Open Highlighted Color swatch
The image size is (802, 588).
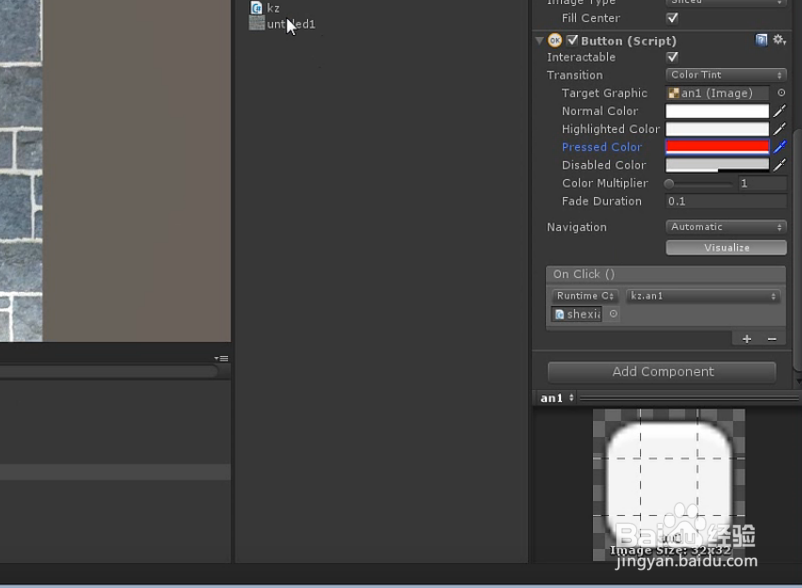click(717, 129)
